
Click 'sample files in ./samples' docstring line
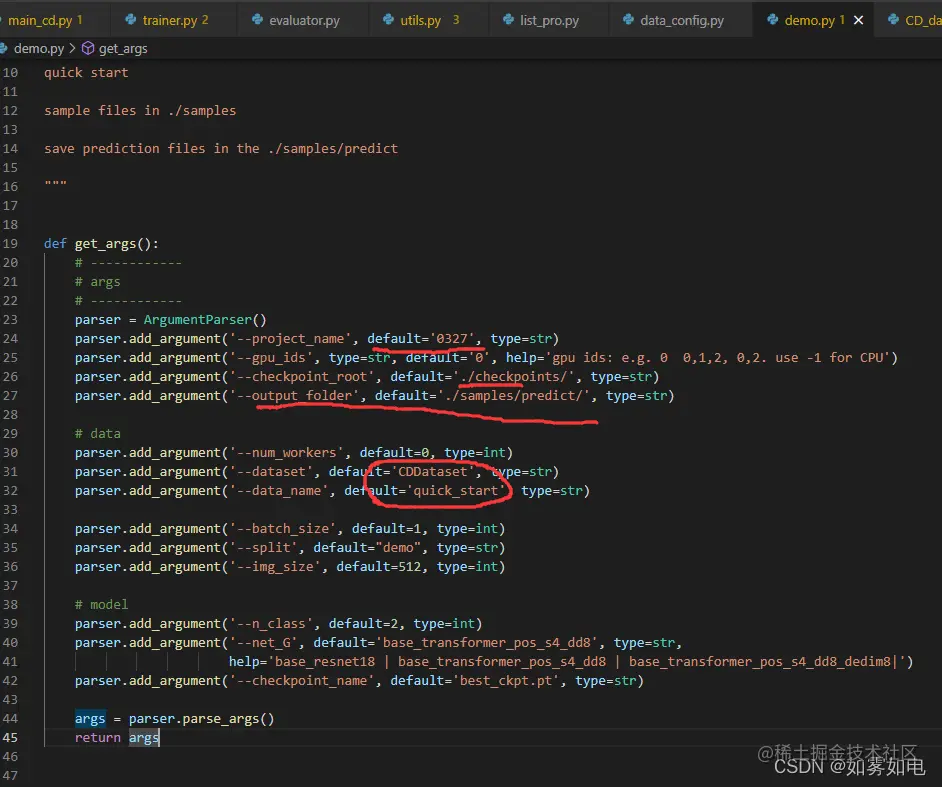140,111
